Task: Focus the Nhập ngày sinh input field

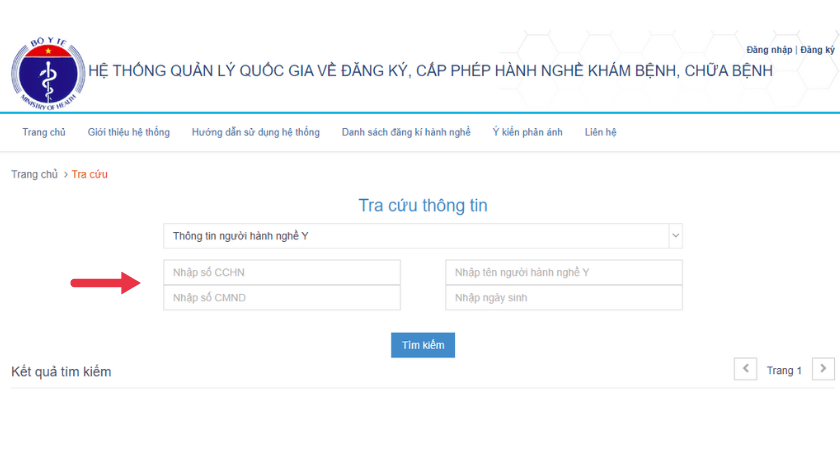Action: point(564,298)
